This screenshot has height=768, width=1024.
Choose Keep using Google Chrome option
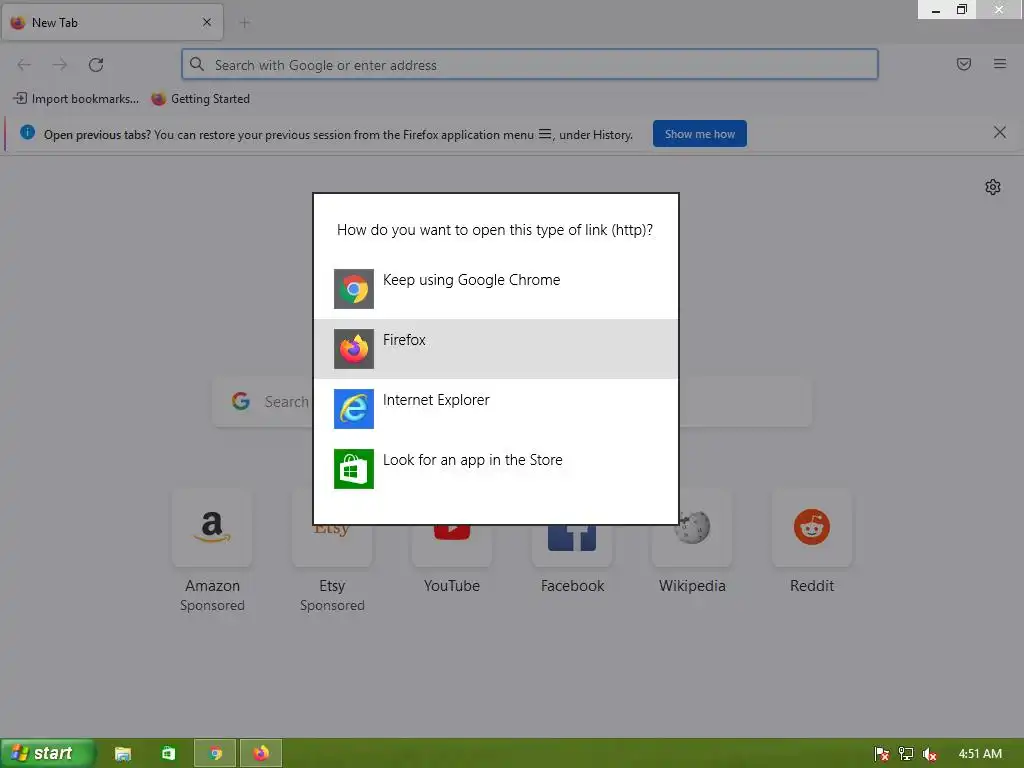coord(496,289)
